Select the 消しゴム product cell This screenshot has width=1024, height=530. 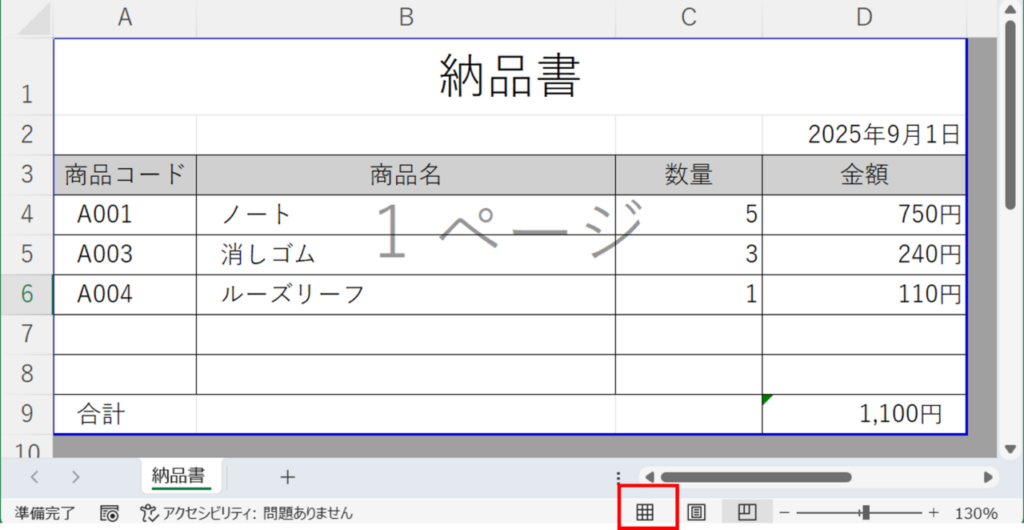(x=406, y=255)
